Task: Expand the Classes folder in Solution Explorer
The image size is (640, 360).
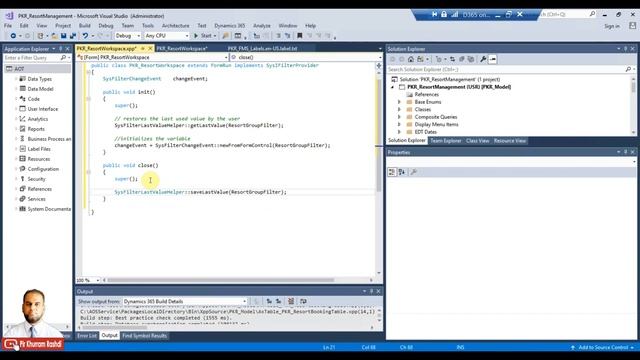Action: click(x=400, y=109)
